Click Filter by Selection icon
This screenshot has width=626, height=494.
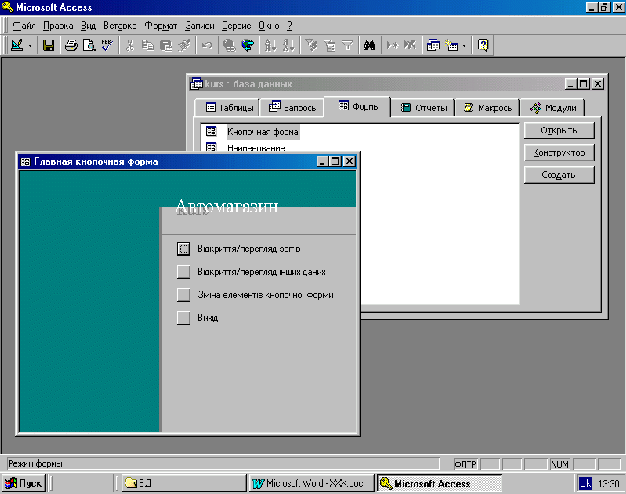tap(311, 46)
